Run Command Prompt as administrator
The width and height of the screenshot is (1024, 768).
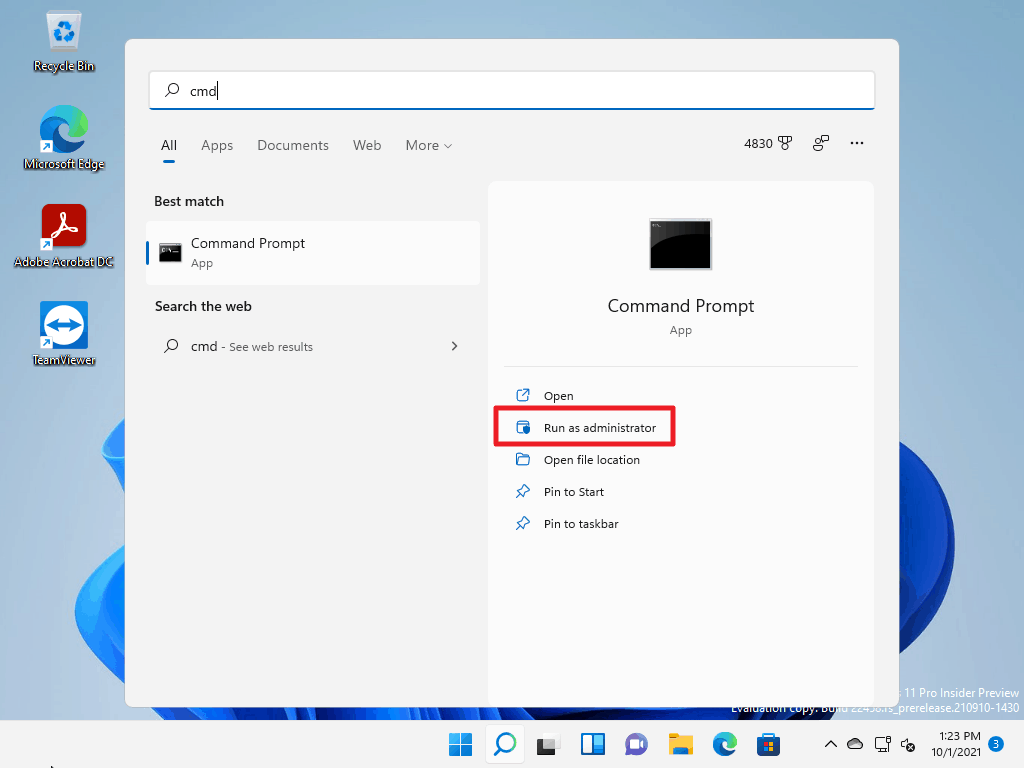click(x=585, y=426)
